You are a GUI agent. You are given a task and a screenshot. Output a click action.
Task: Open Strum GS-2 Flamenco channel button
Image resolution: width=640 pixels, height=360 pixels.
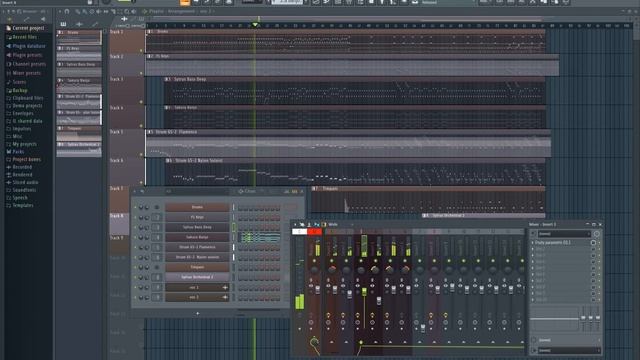(x=197, y=247)
